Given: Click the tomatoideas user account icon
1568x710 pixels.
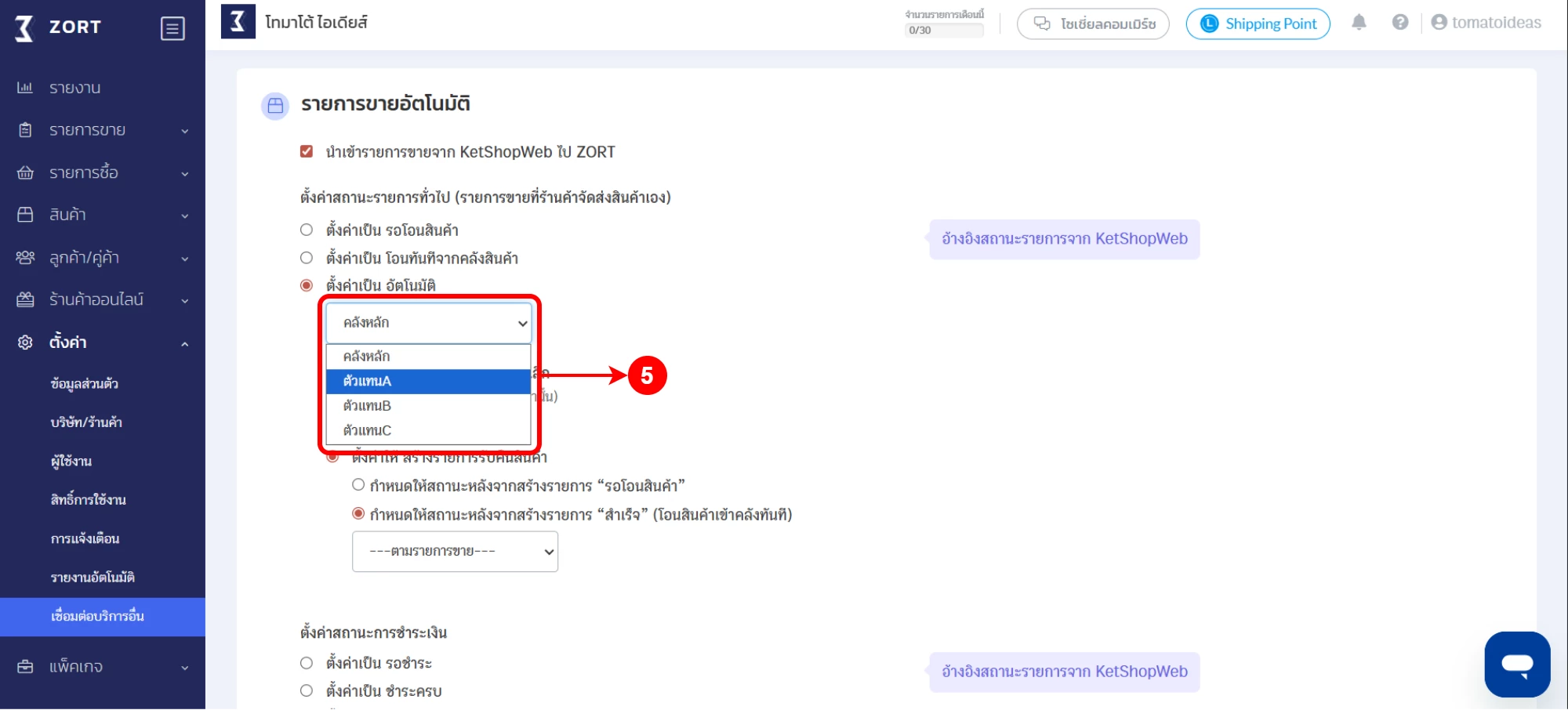Looking at the screenshot, I should point(1439,23).
